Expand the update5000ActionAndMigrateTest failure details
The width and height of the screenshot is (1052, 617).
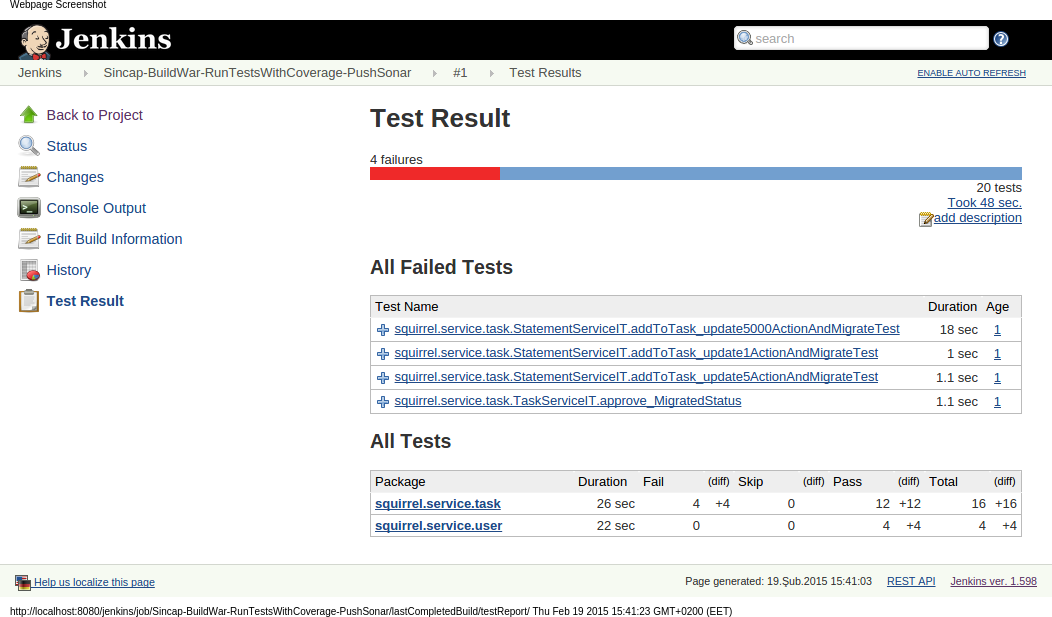click(383, 330)
